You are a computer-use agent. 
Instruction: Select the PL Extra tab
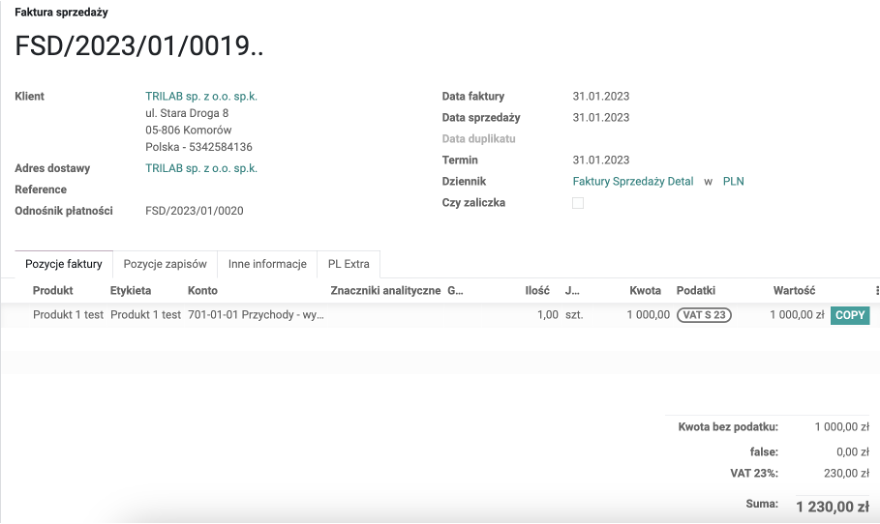tap(349, 264)
